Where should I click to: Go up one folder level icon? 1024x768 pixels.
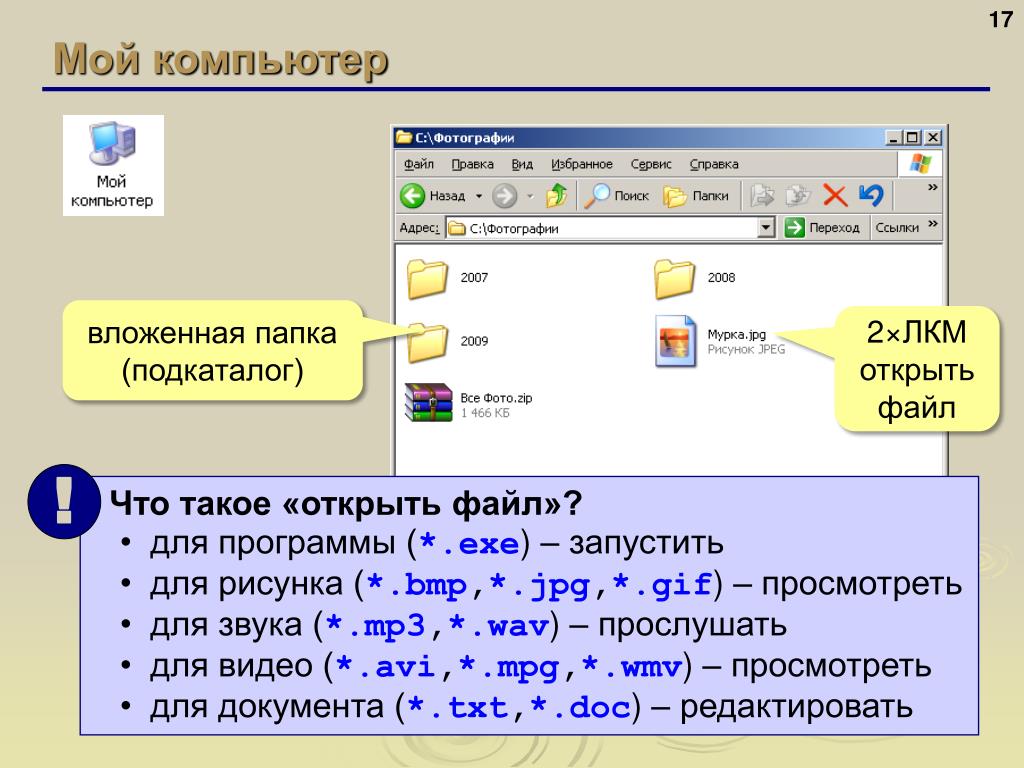pos(556,195)
